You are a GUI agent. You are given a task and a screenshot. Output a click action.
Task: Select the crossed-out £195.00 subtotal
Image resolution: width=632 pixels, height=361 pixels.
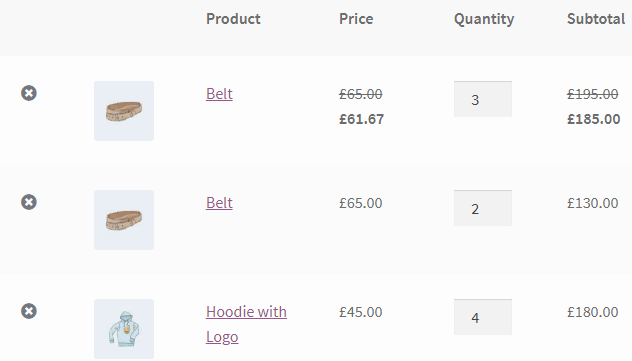(x=592, y=94)
